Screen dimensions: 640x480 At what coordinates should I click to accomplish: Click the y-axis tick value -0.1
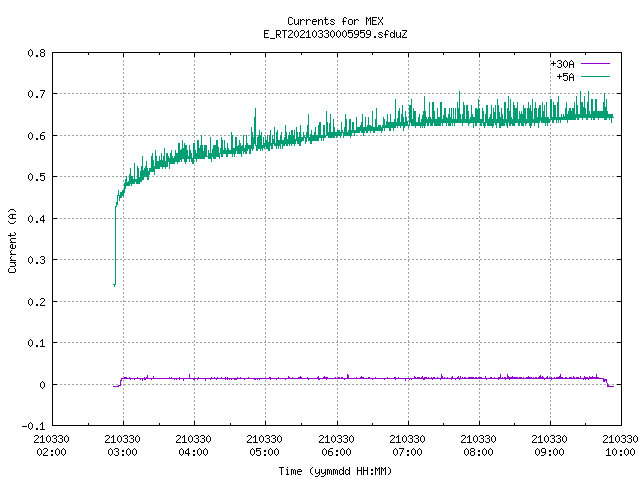pyautogui.click(x=33, y=426)
